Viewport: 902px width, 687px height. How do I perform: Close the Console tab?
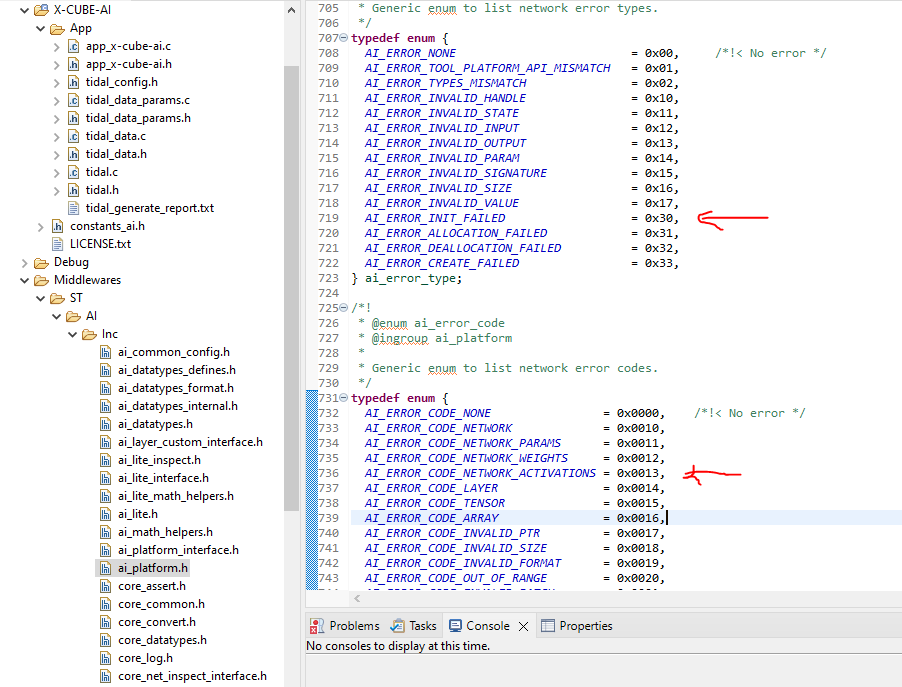pyautogui.click(x=523, y=626)
